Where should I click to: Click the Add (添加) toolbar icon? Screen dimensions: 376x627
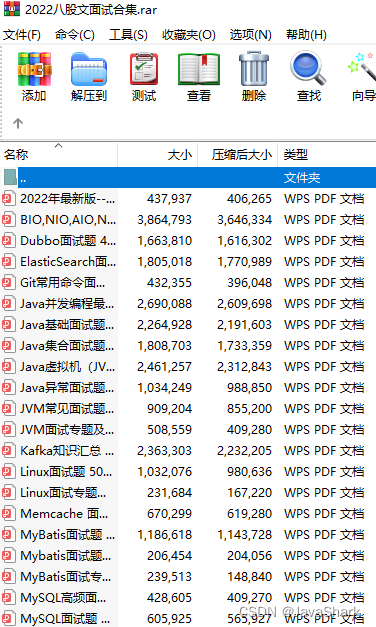tap(34, 69)
